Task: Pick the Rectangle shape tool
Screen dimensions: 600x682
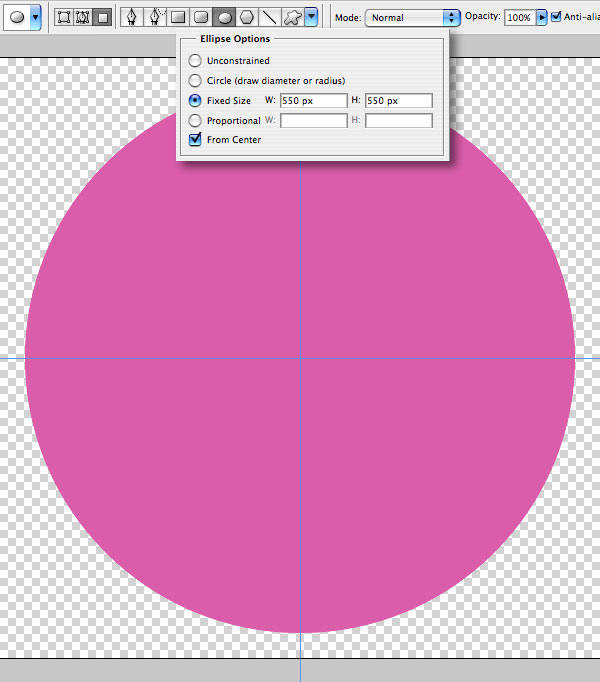Action: [178, 17]
